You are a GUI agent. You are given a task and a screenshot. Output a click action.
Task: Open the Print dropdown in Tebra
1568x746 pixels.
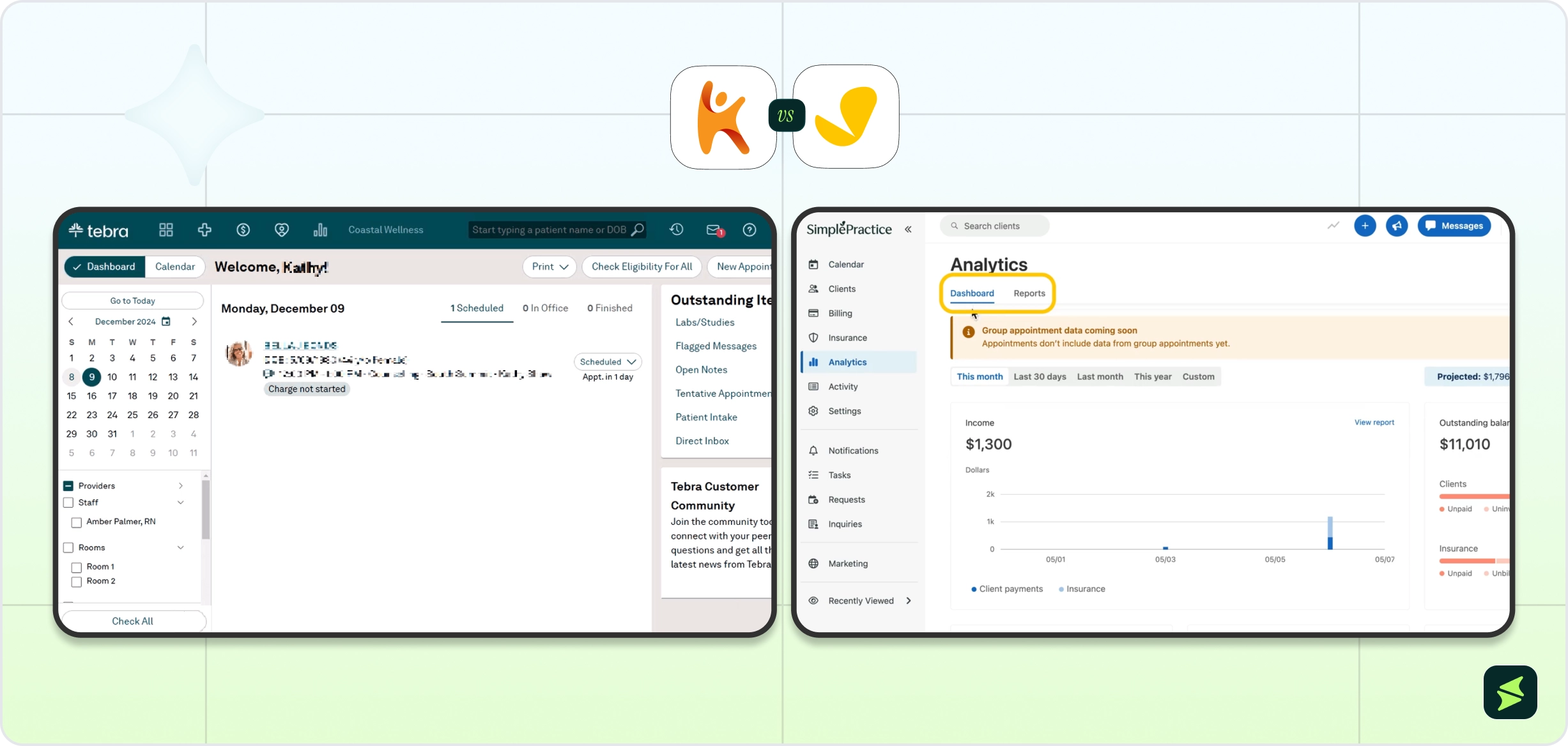(550, 267)
